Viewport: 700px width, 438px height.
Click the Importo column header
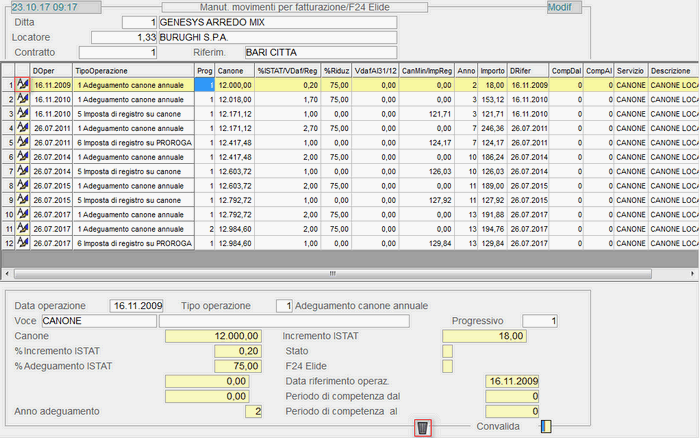point(492,71)
